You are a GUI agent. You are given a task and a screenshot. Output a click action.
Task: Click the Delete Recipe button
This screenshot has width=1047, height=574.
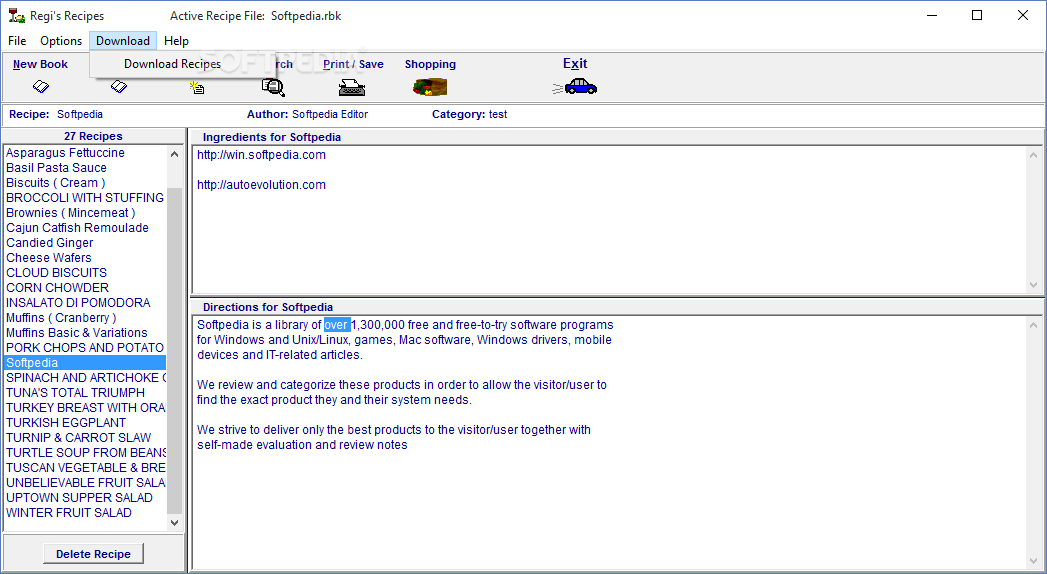click(x=93, y=554)
